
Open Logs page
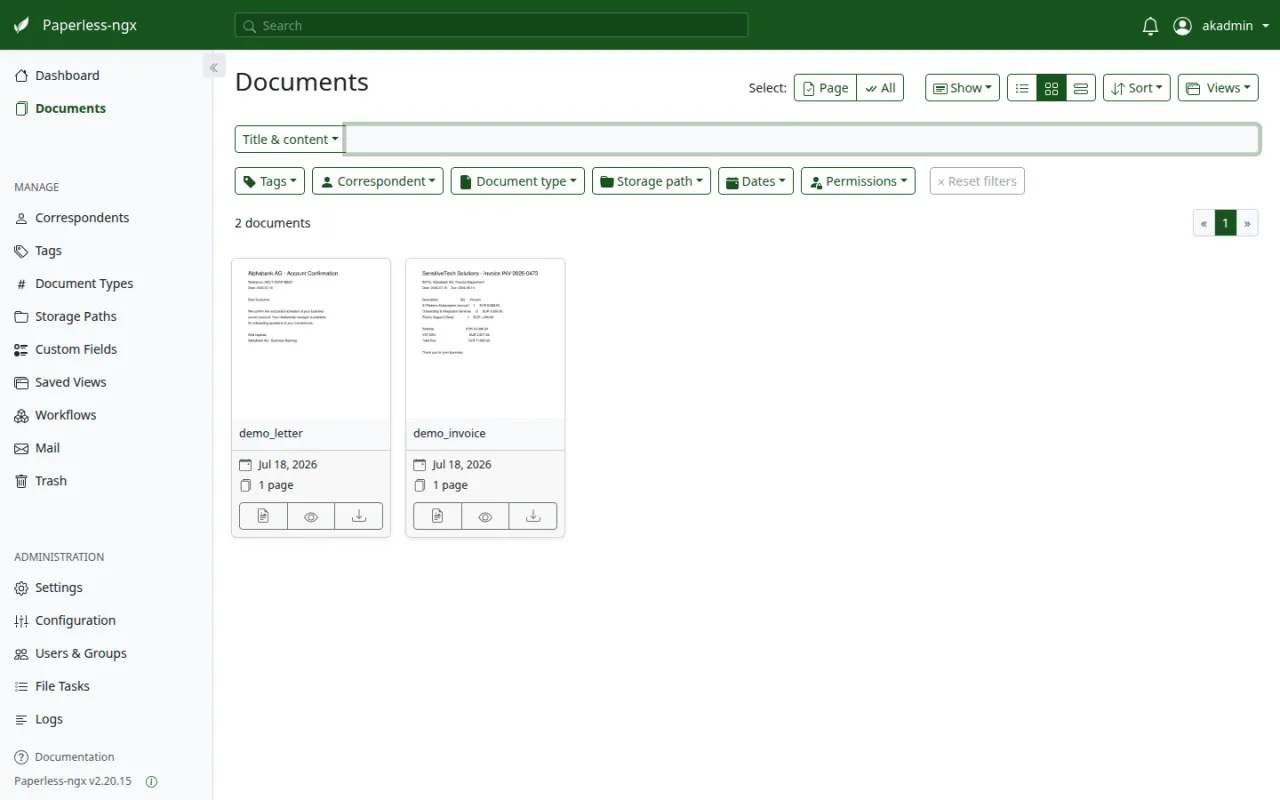pyautogui.click(x=49, y=720)
